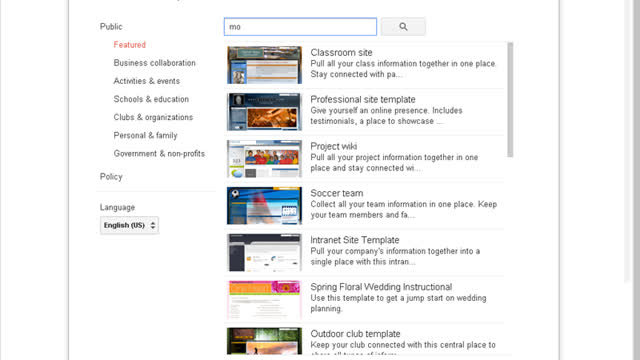Select the Professional site template title
Viewport: 640px width, 360px height.
tap(363, 100)
